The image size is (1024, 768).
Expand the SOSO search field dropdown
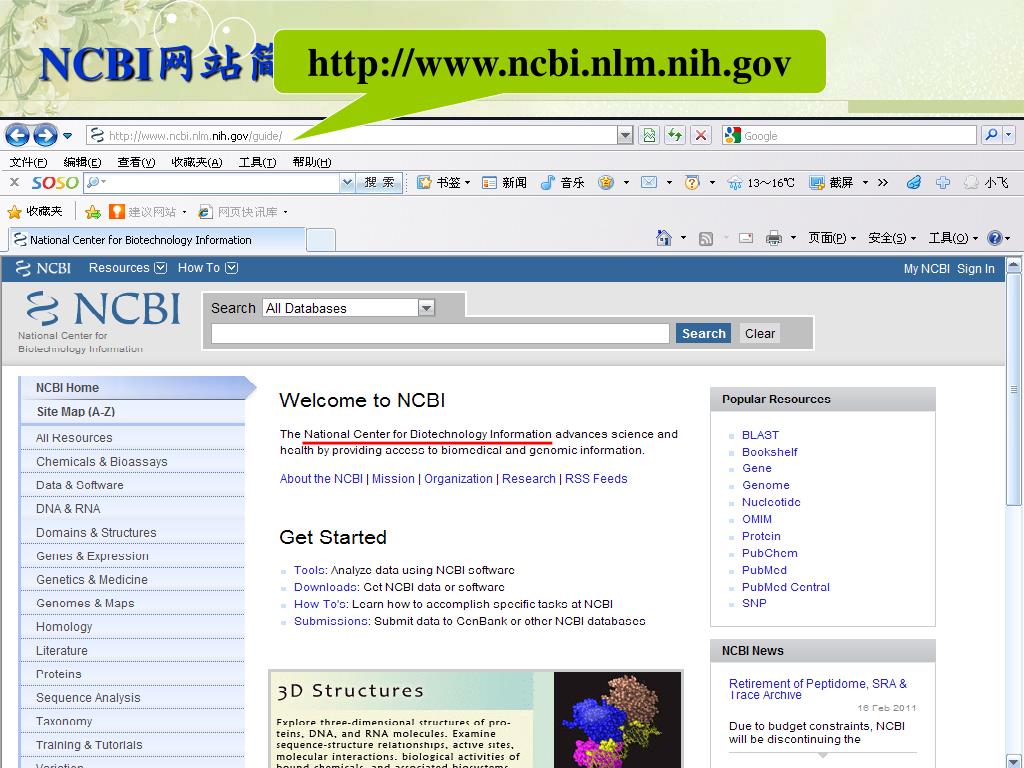[347, 182]
